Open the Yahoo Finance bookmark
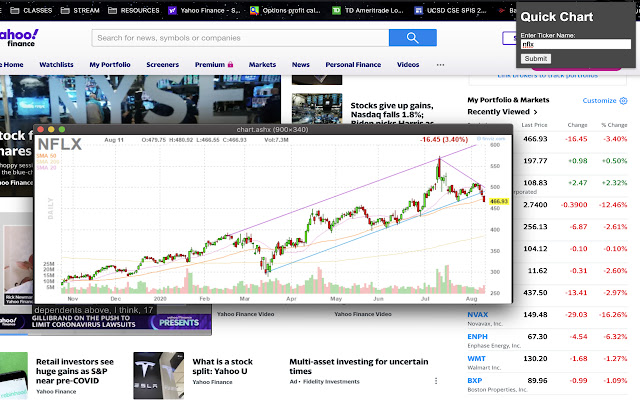 click(x=204, y=11)
